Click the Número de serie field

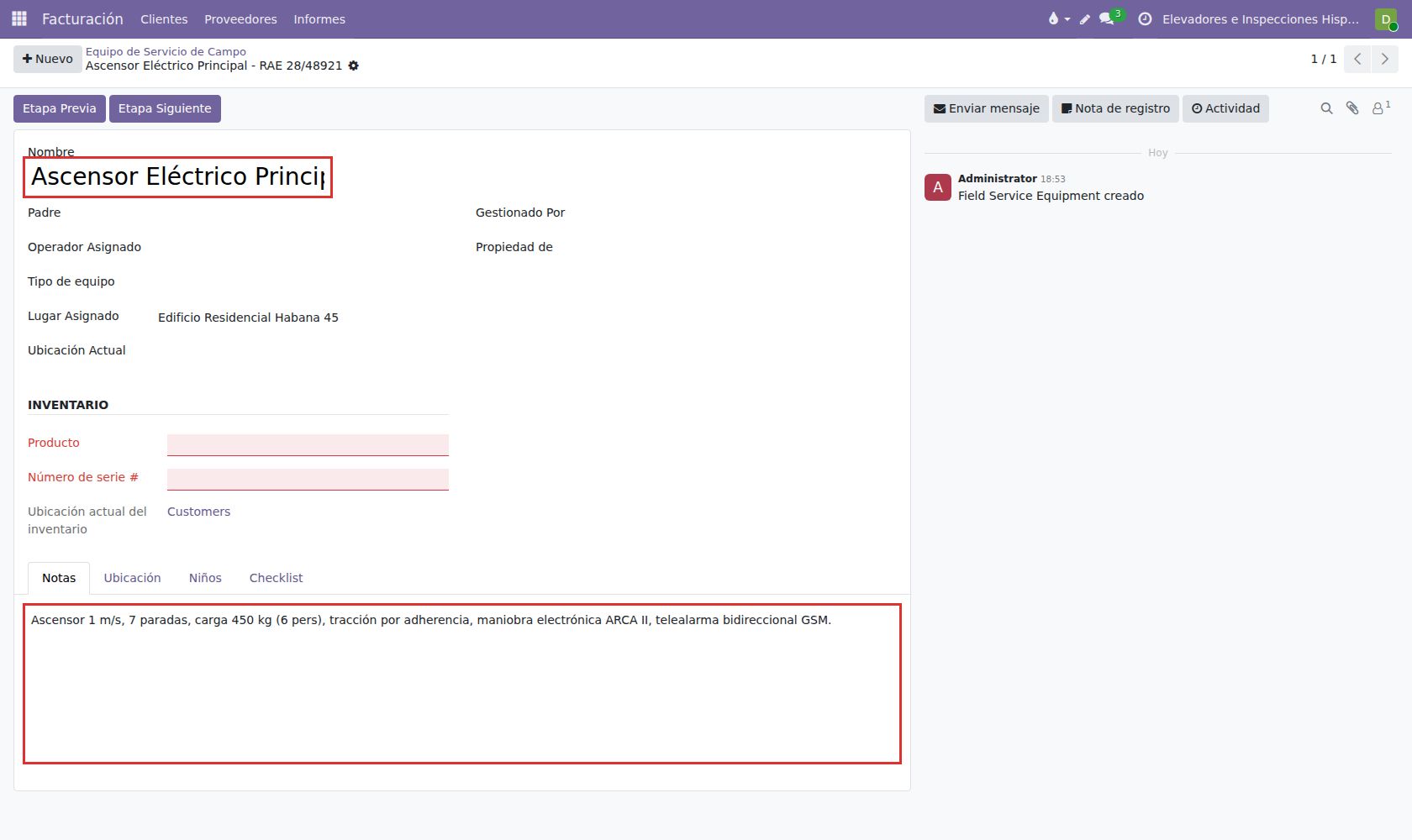click(x=308, y=479)
